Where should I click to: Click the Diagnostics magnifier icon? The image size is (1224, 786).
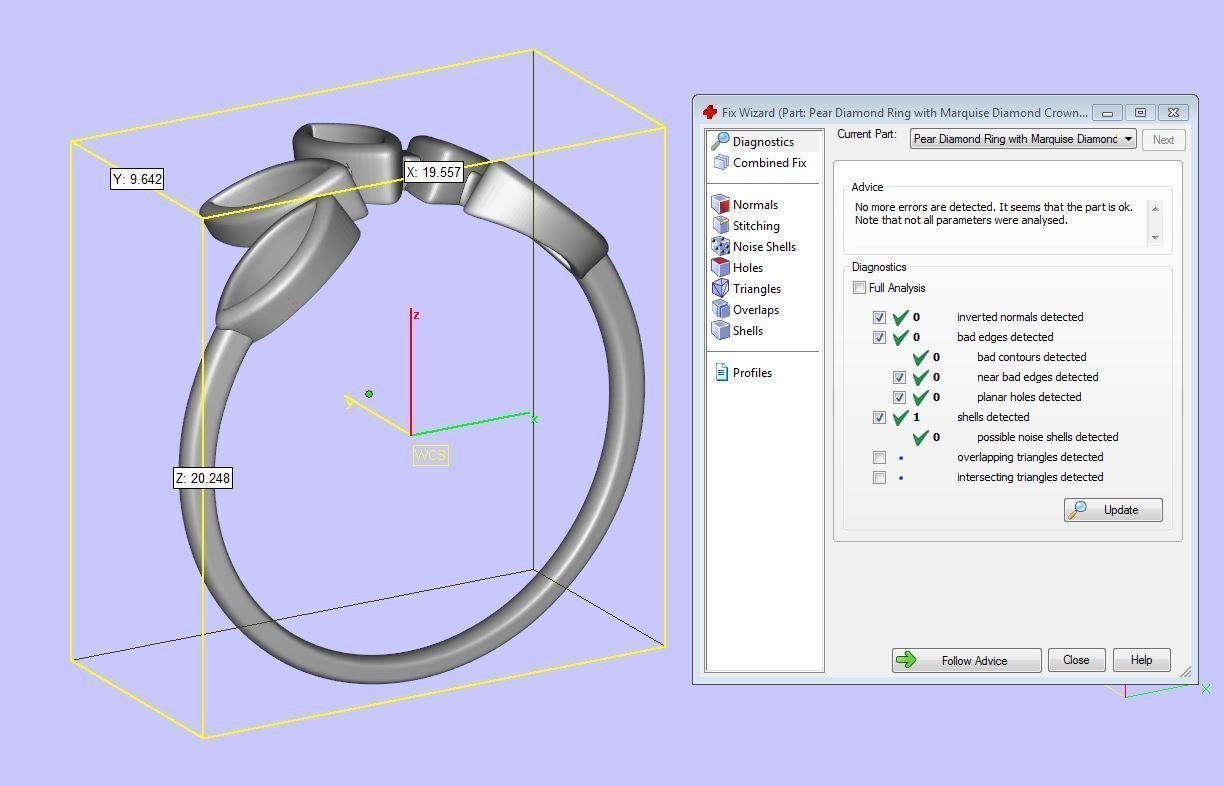(x=719, y=141)
